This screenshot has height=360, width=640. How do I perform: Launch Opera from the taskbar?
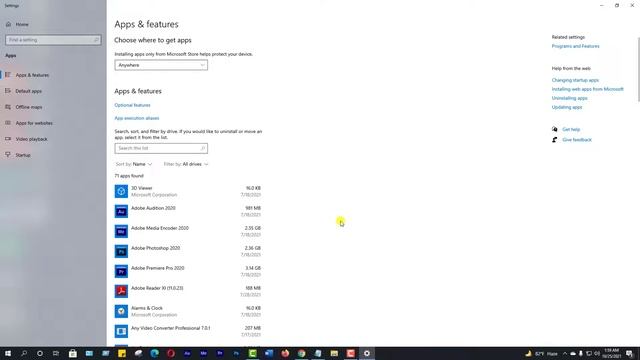click(x=171, y=353)
